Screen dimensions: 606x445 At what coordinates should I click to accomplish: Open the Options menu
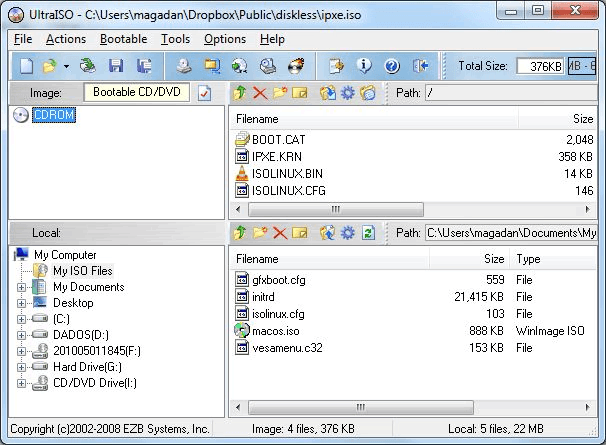click(225, 39)
